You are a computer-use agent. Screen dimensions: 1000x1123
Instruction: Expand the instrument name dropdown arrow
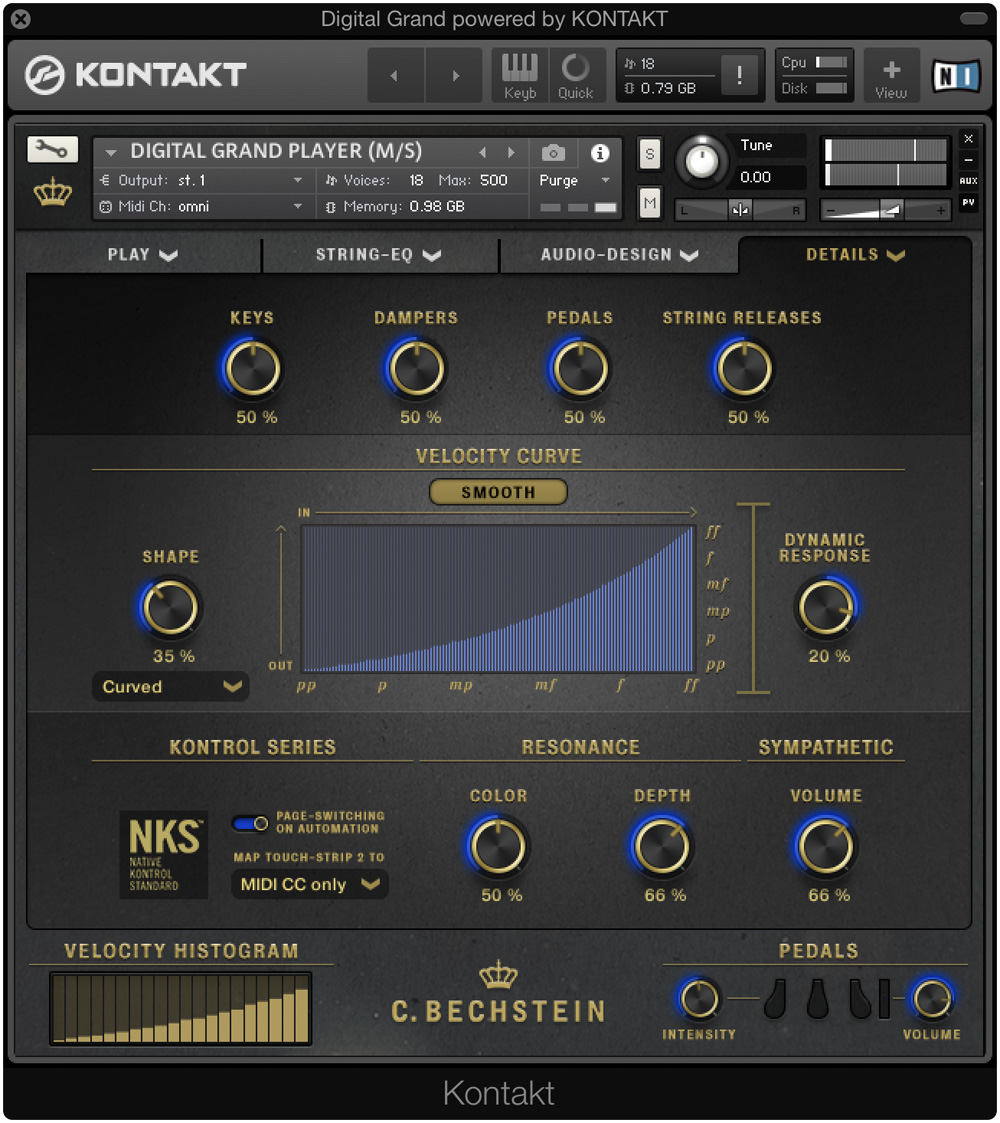110,153
